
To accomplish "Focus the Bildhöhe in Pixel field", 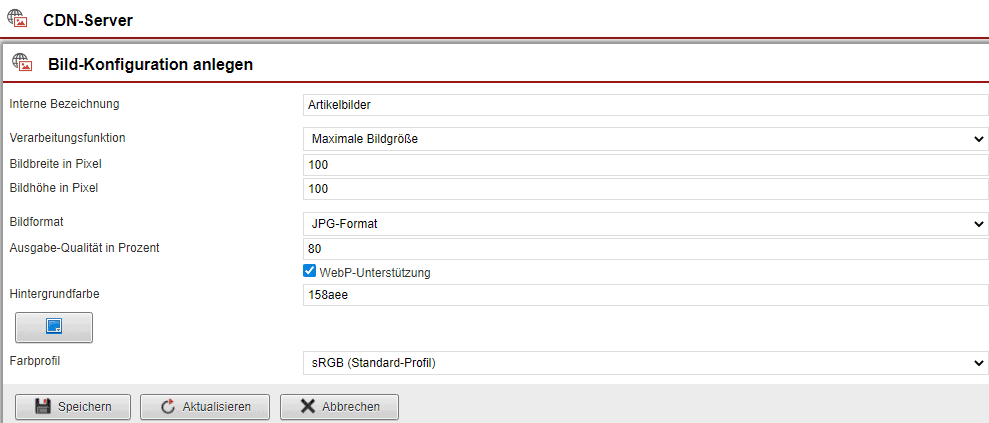I will point(645,189).
